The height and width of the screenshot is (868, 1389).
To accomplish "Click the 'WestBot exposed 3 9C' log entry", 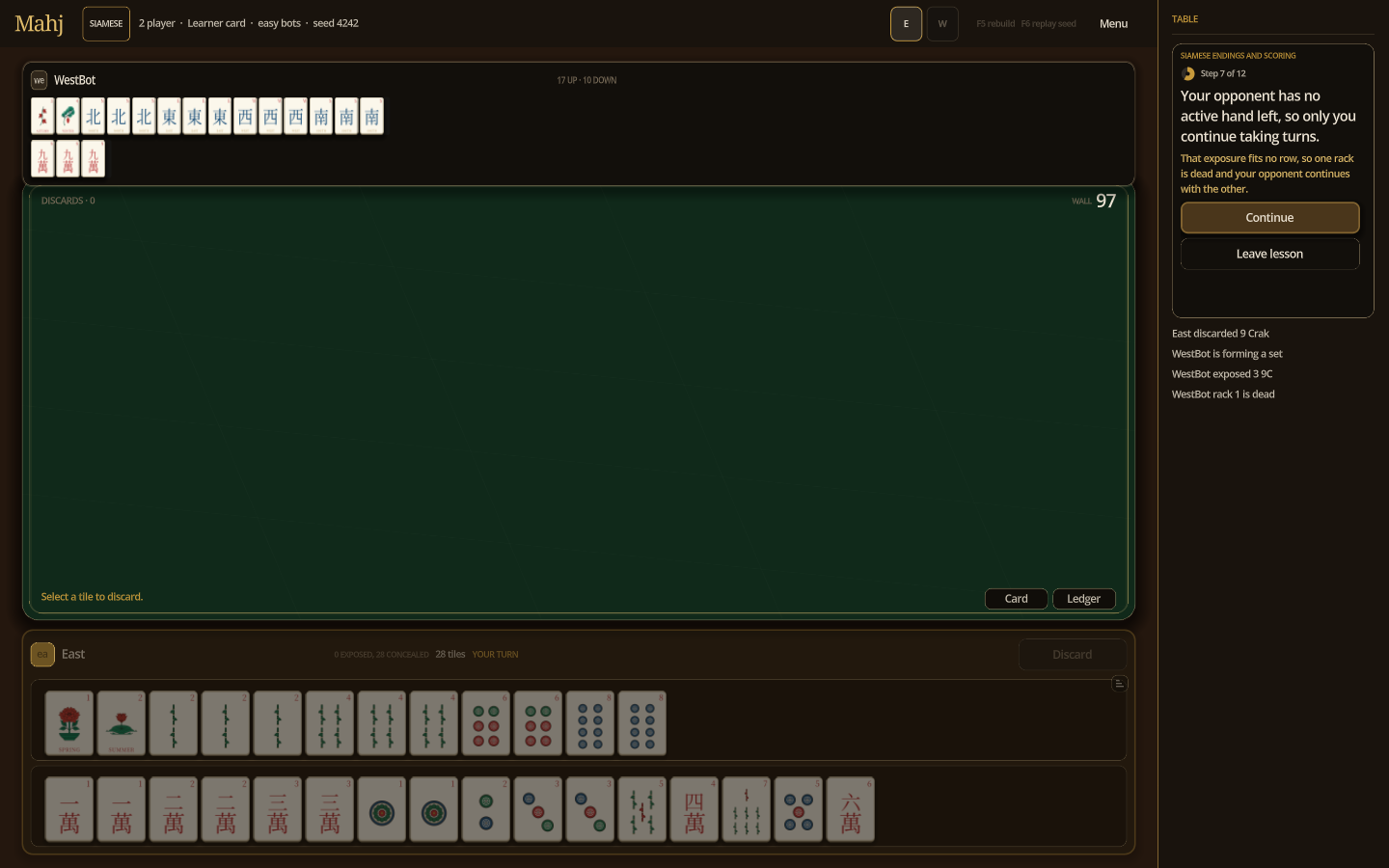I will (x=1222, y=374).
